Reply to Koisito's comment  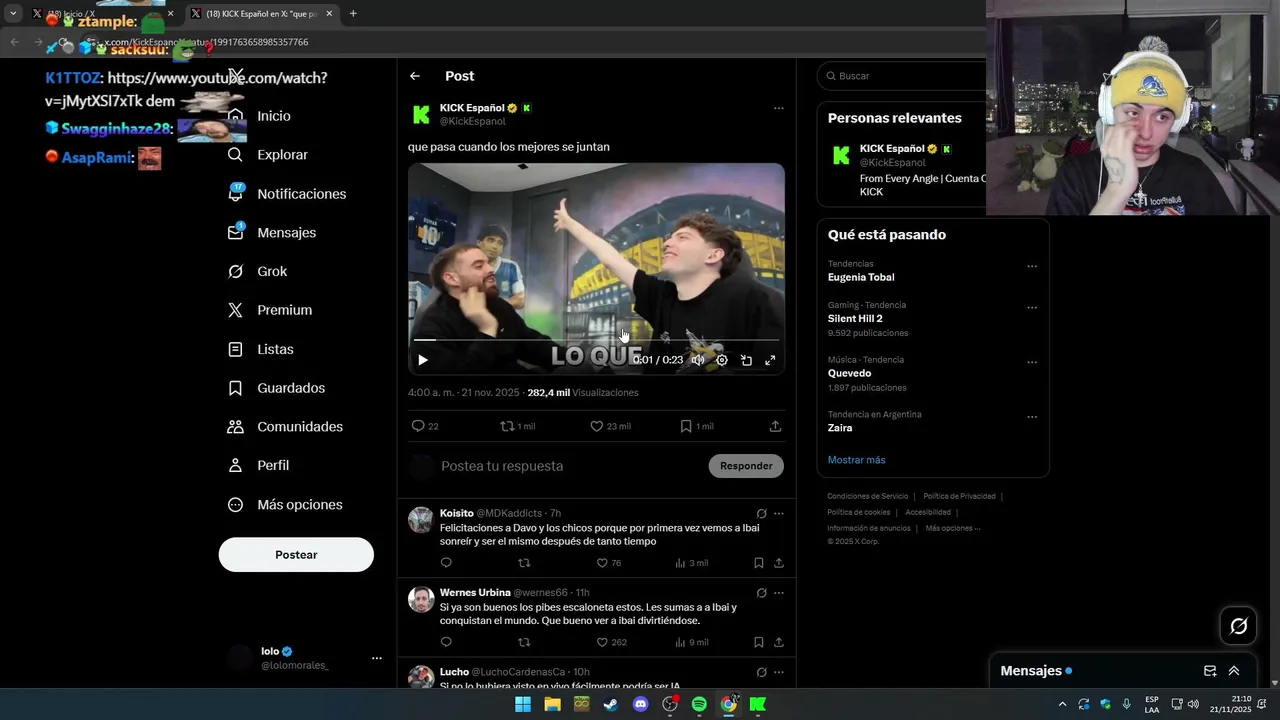point(446,563)
